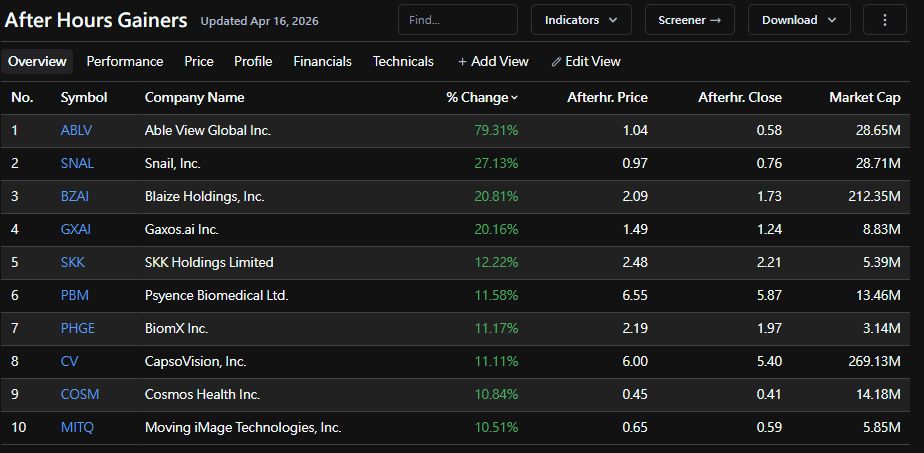Sort by the % Change column header

[x=482, y=97]
